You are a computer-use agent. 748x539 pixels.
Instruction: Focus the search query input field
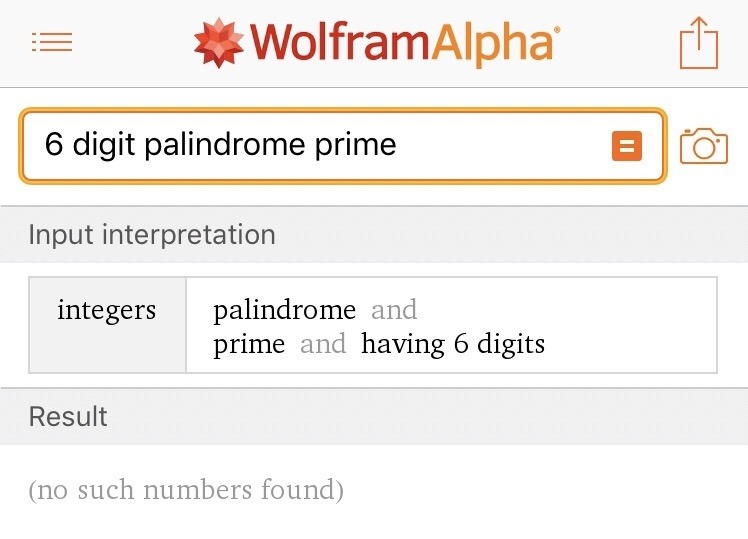tap(320, 146)
